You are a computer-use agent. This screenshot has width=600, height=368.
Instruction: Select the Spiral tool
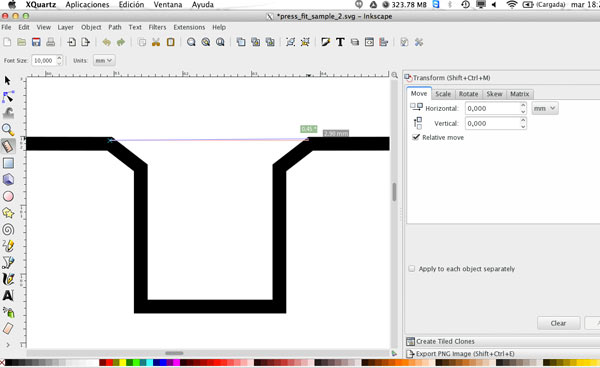tap(8, 230)
